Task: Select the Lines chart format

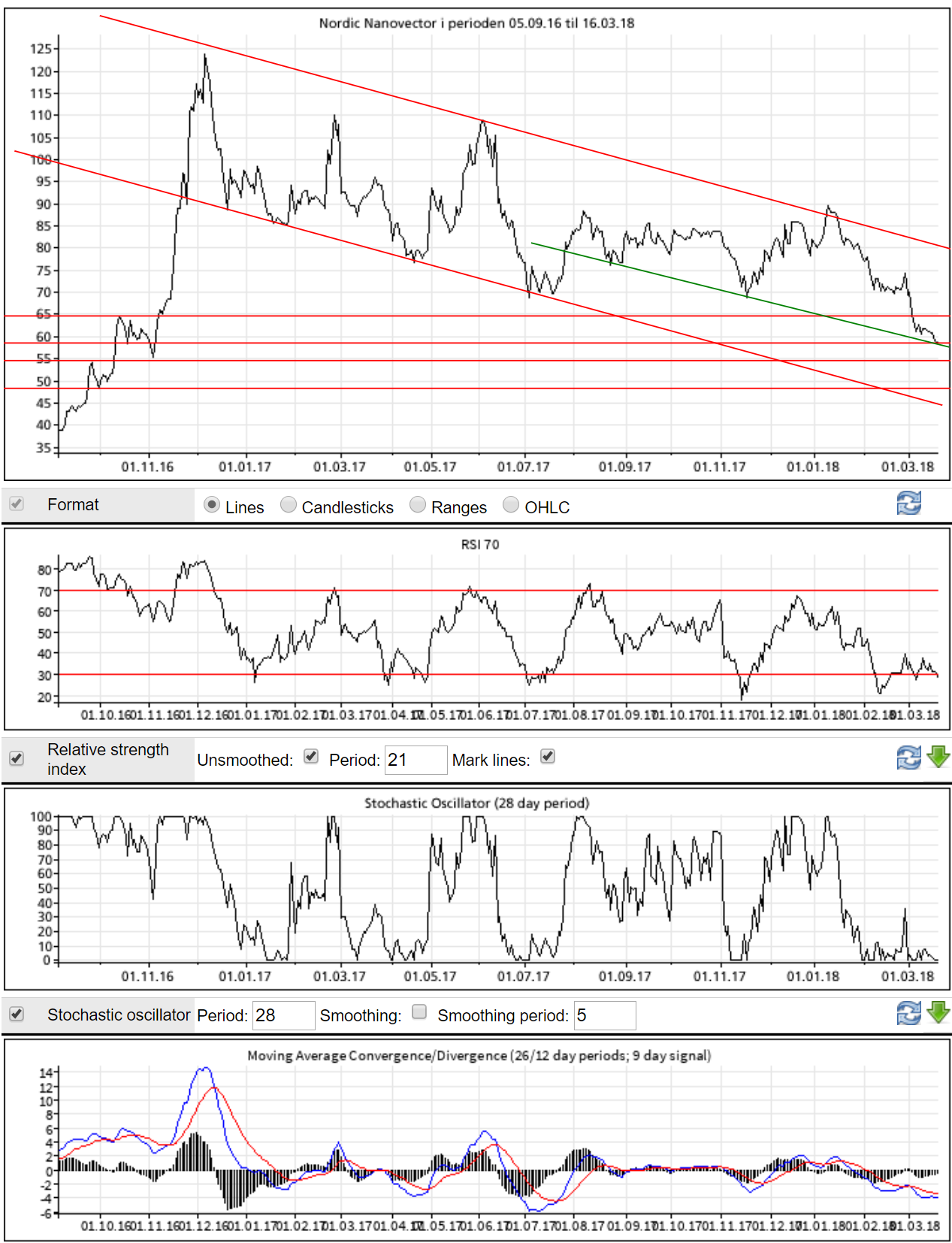Action: point(212,505)
